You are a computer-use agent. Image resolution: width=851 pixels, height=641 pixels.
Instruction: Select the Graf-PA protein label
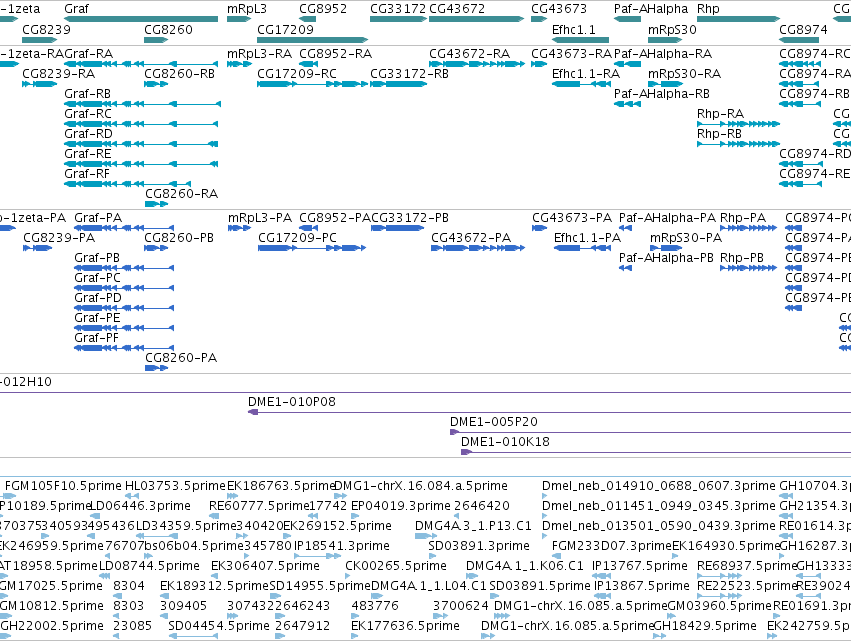click(x=98, y=218)
